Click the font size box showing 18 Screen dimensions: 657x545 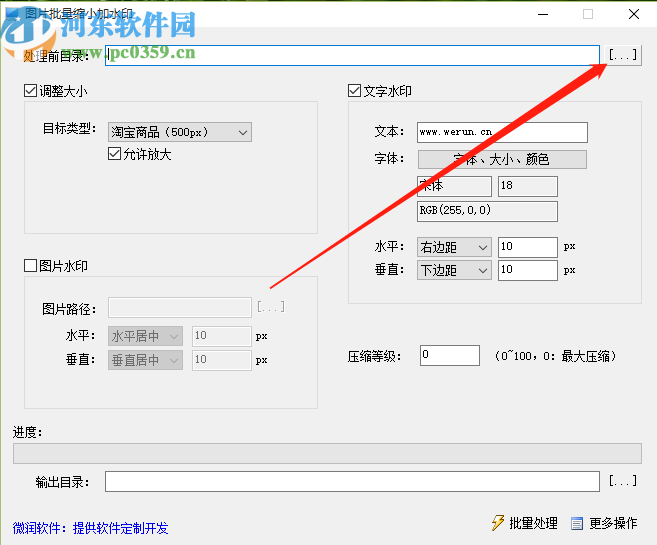tap(528, 186)
